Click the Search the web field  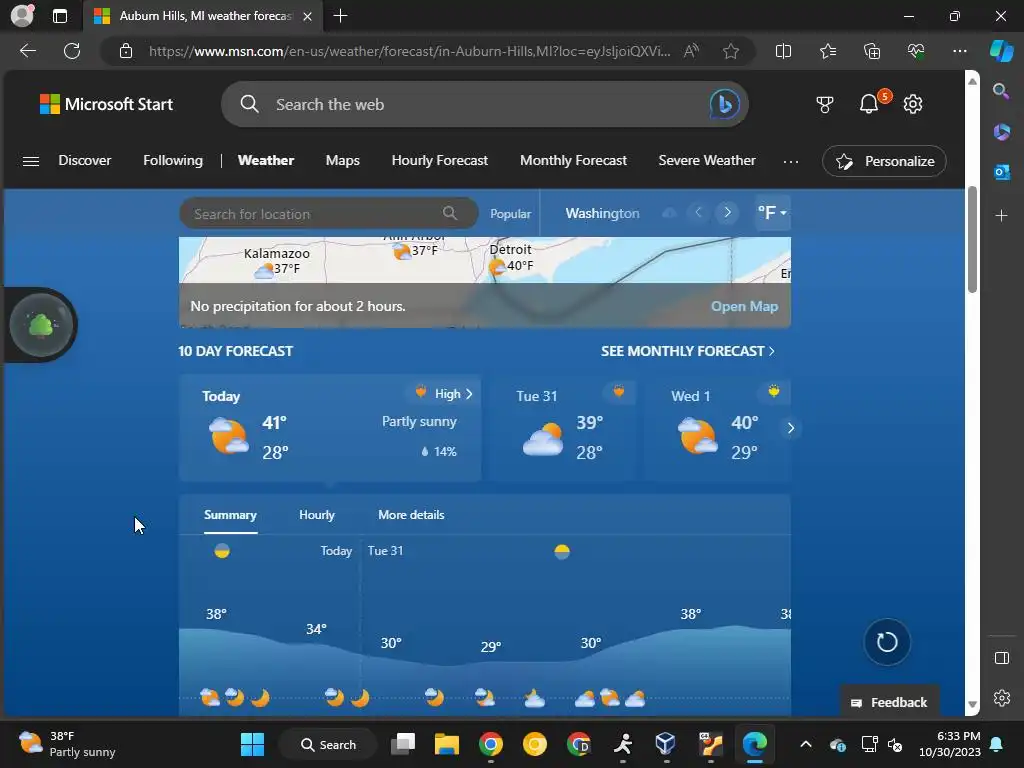(483, 104)
